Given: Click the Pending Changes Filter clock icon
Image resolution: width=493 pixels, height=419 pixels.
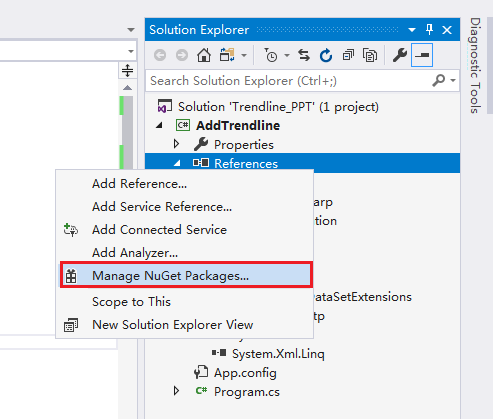Looking at the screenshot, I should pyautogui.click(x=271, y=55).
